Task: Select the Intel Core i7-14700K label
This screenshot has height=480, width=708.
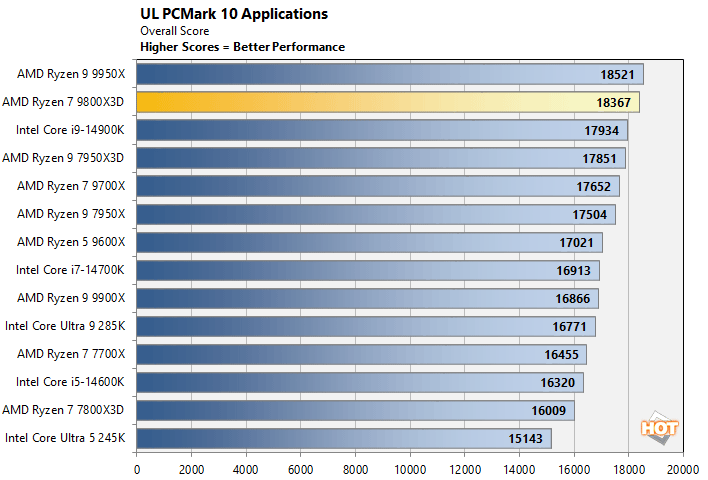Action: [x=70, y=270]
